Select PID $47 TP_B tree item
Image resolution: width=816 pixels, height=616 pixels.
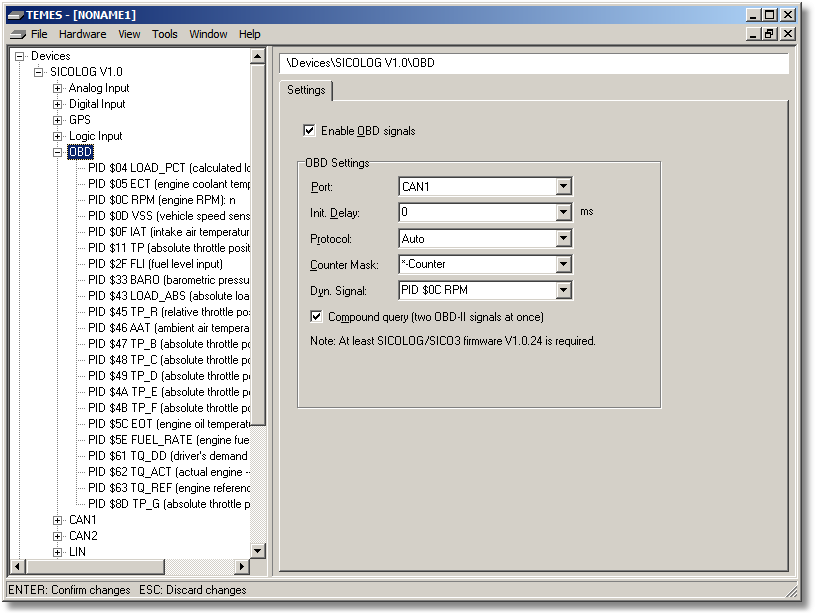point(169,344)
